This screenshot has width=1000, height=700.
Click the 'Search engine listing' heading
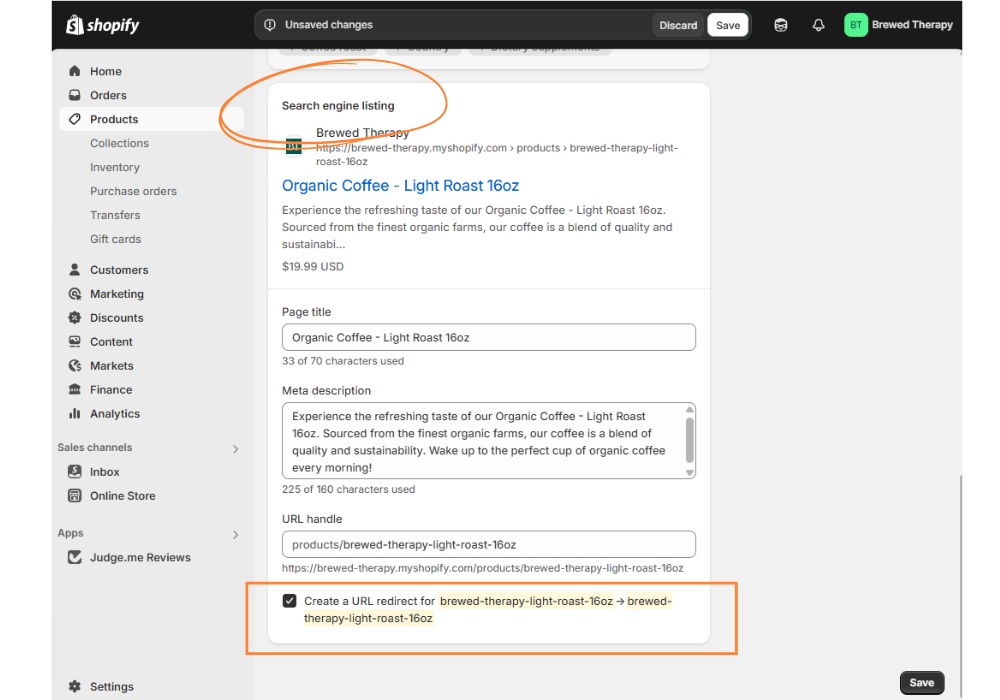338,106
